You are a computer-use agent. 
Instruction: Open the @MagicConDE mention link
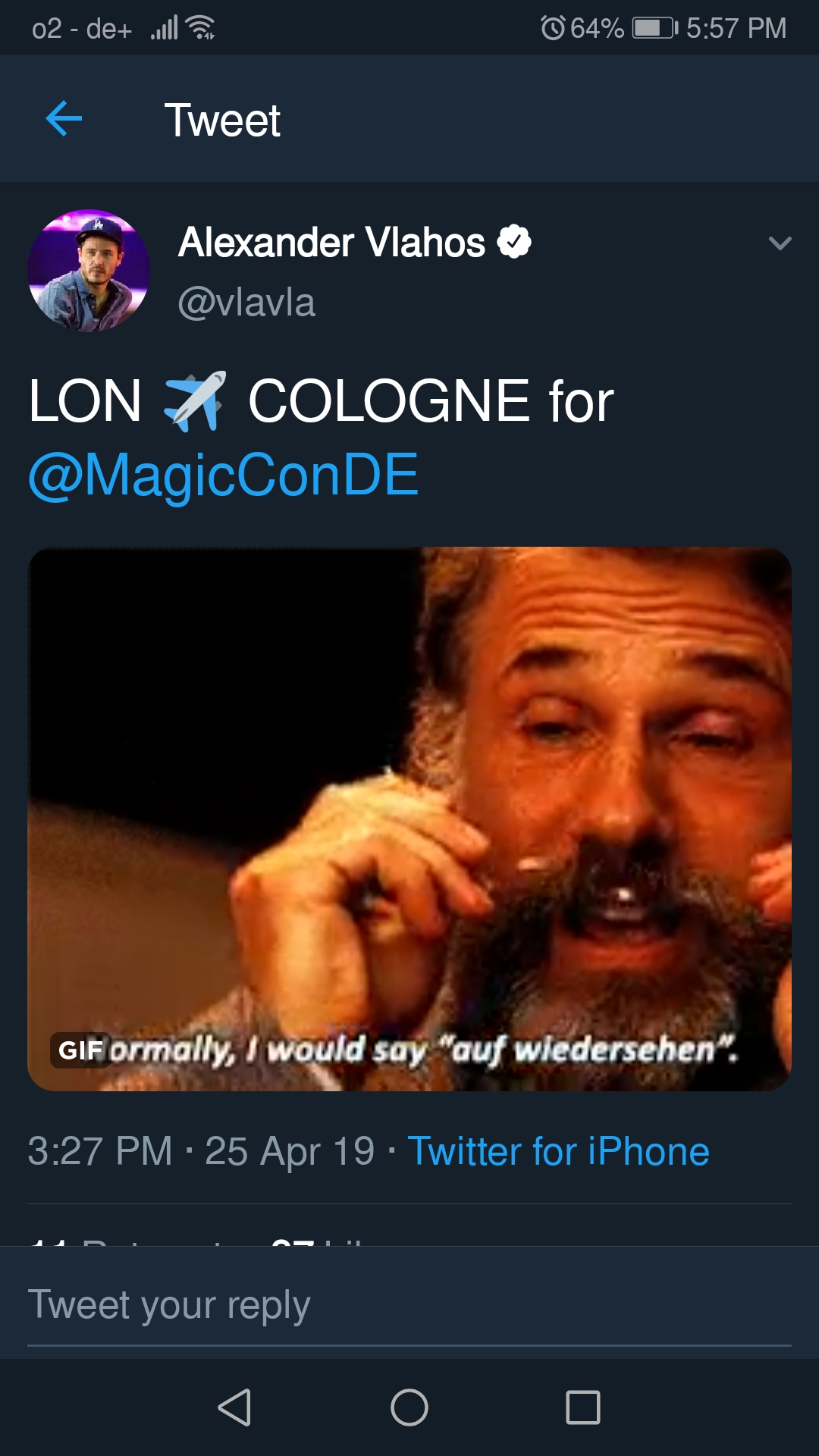pyautogui.click(x=223, y=475)
